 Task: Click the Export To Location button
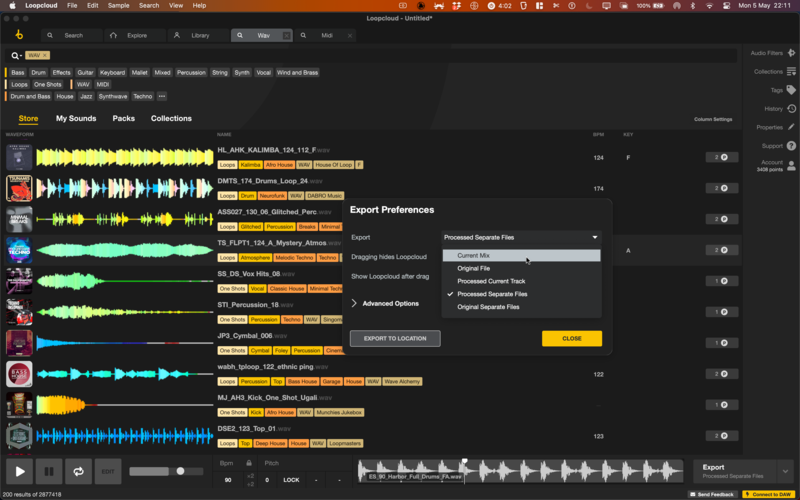tap(395, 339)
